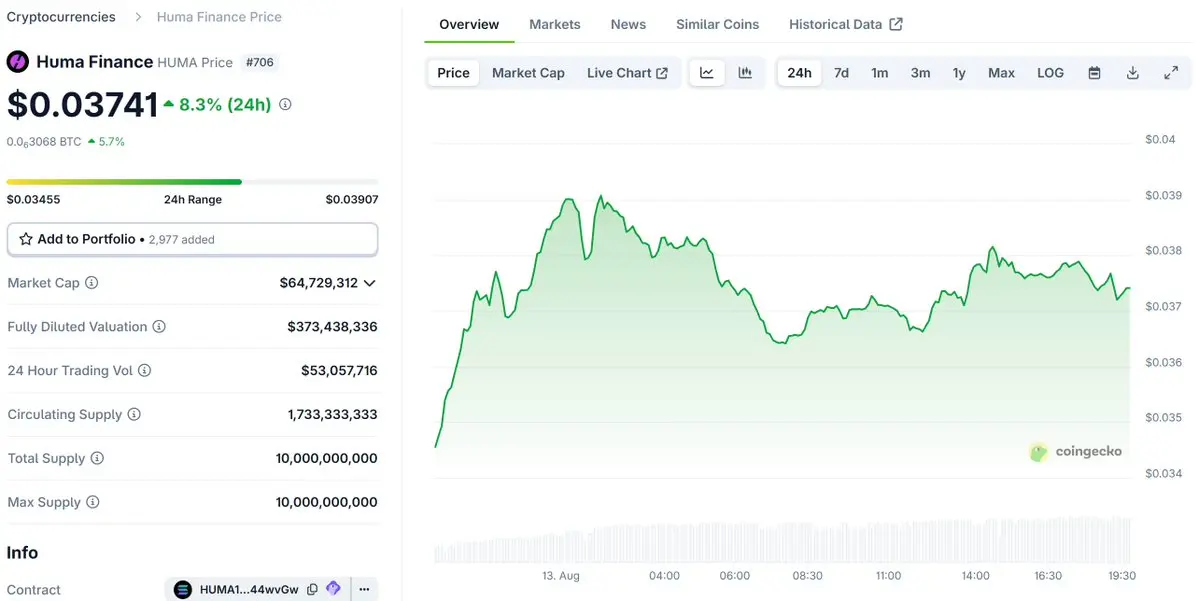
Task: Switch to the line chart view icon
Action: tap(707, 73)
